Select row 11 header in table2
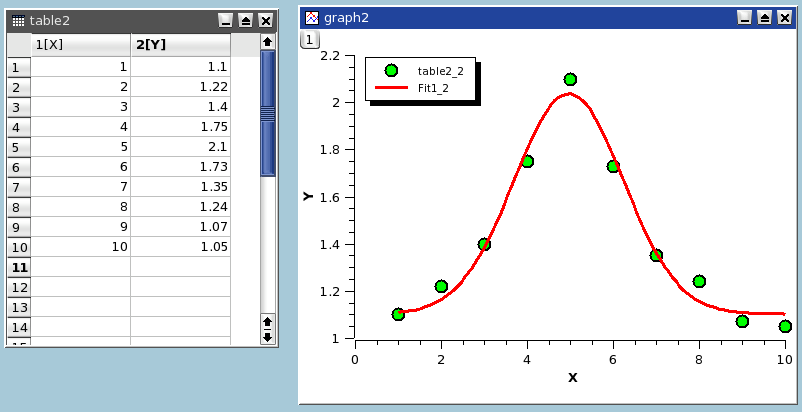 pyautogui.click(x=18, y=267)
